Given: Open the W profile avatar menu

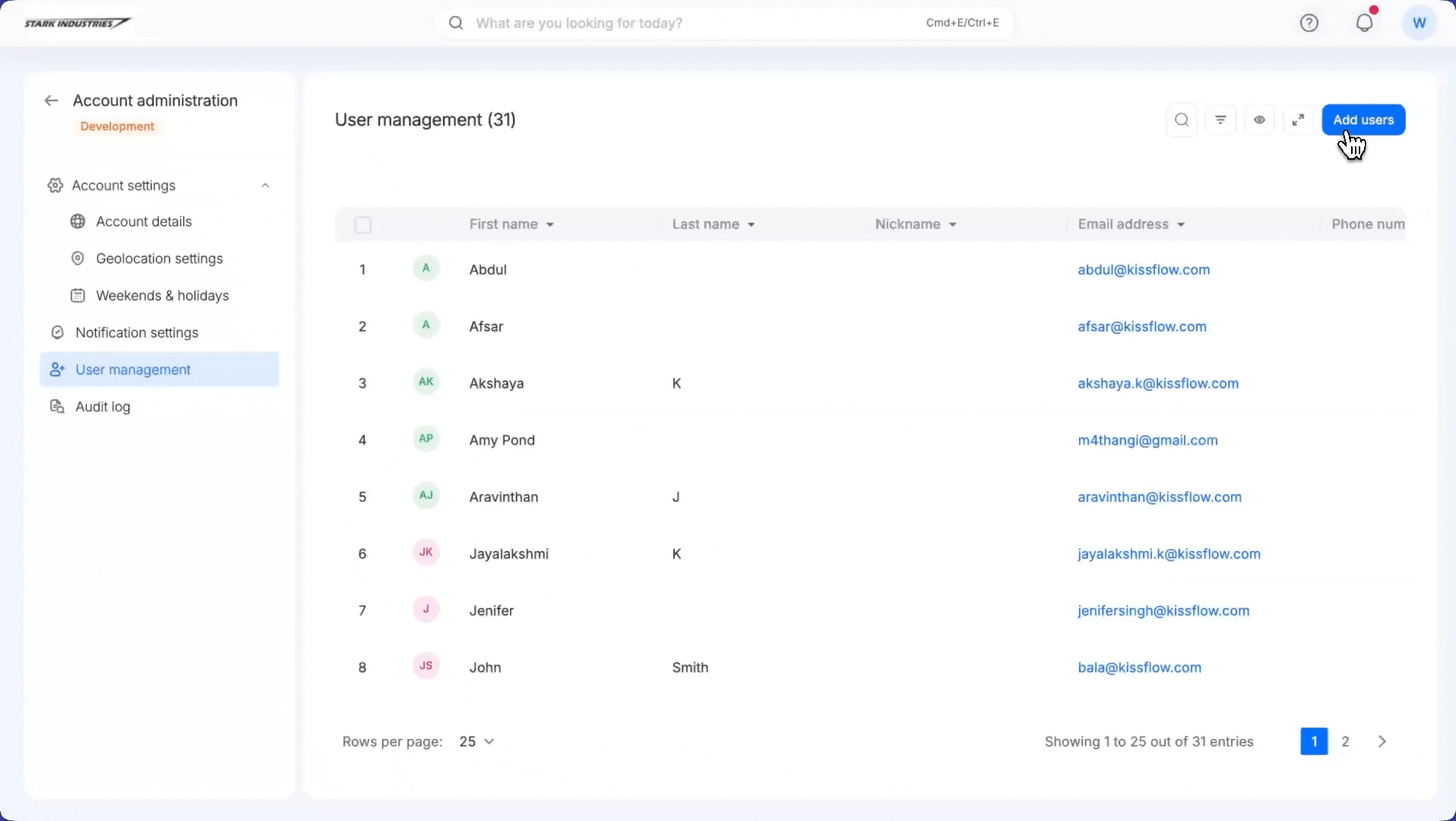Looking at the screenshot, I should (1419, 24).
